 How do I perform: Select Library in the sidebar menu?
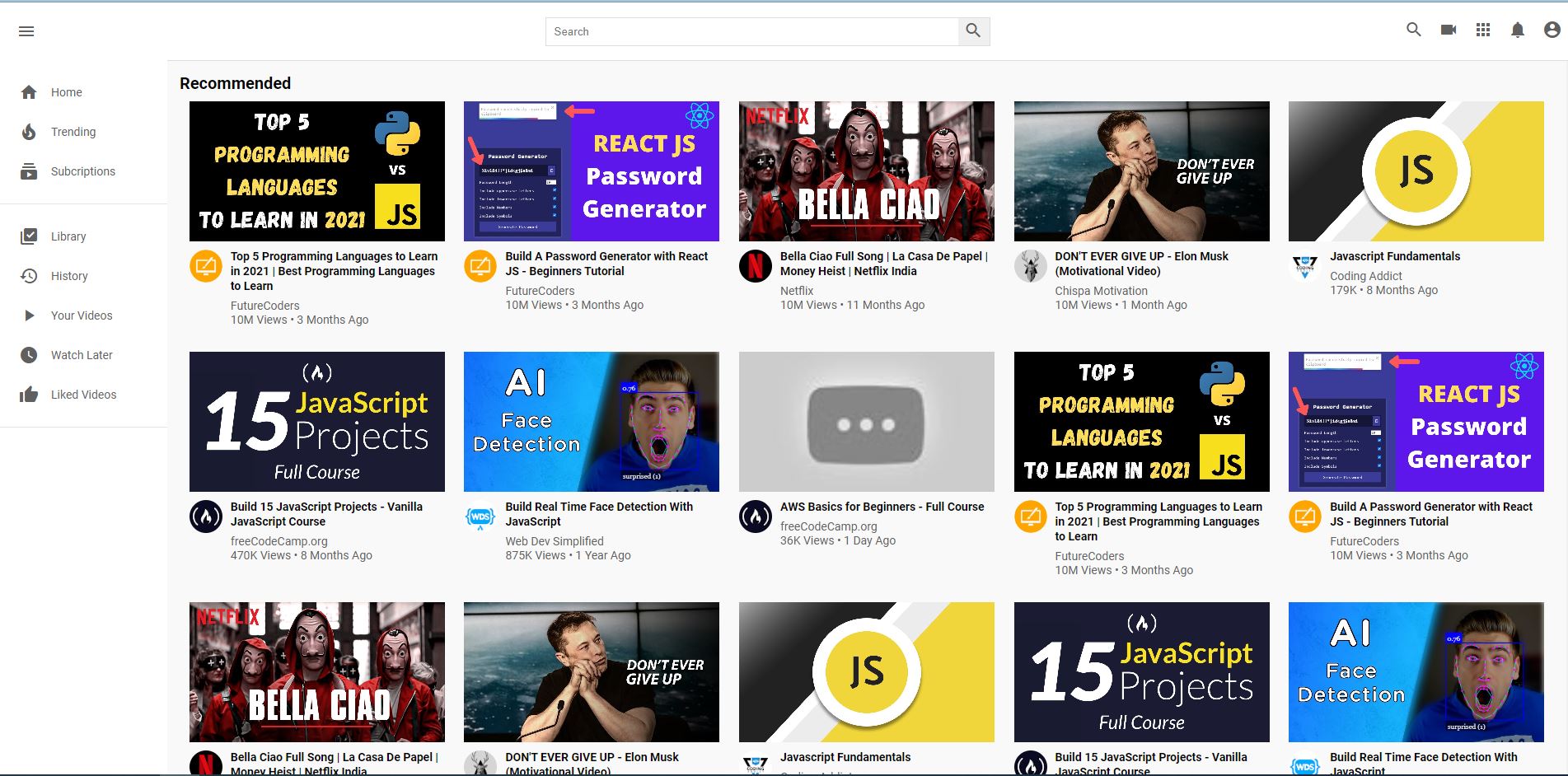[68, 236]
